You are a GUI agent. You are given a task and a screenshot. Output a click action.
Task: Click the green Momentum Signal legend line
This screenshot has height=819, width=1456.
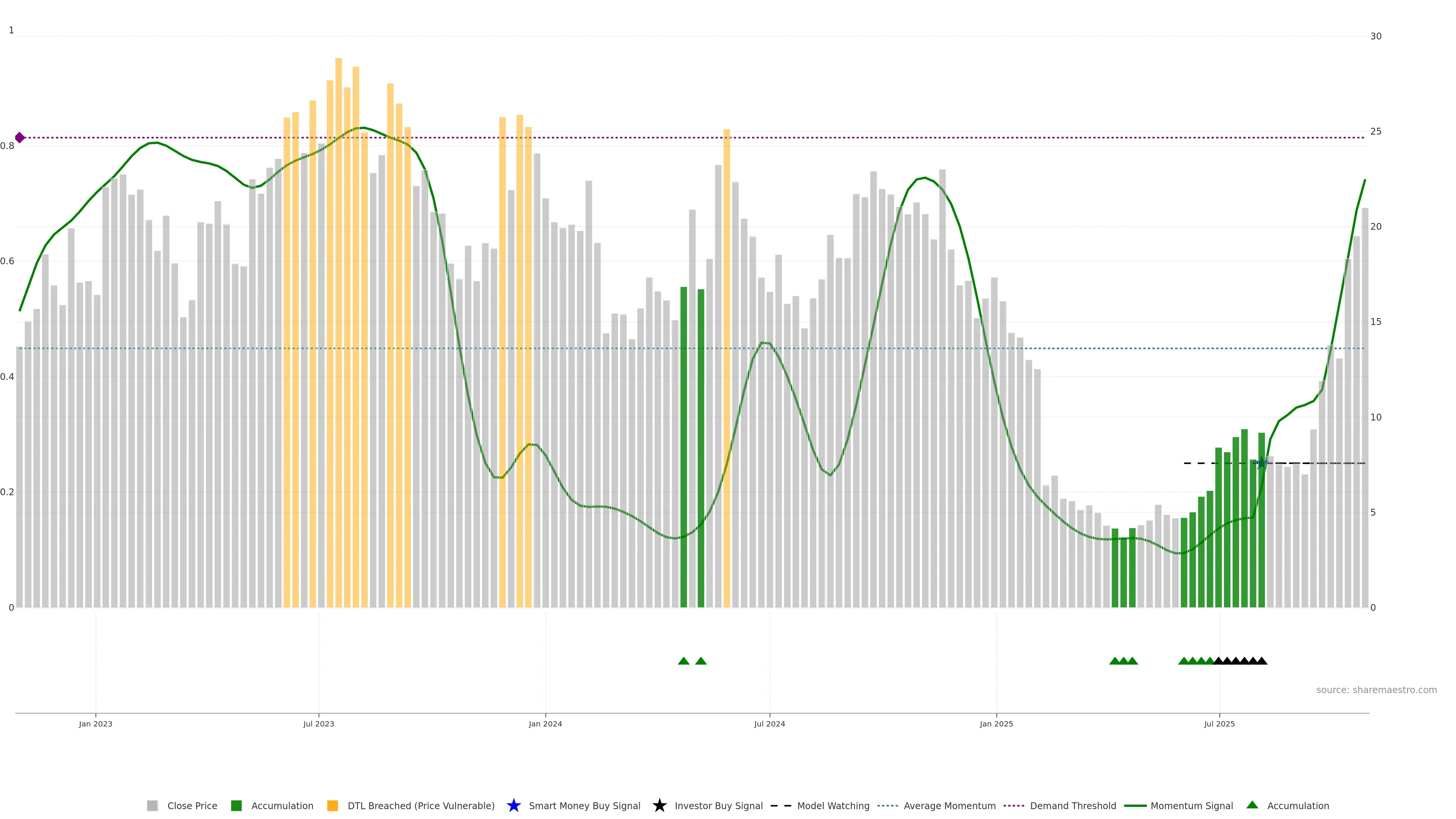pos(1135,805)
